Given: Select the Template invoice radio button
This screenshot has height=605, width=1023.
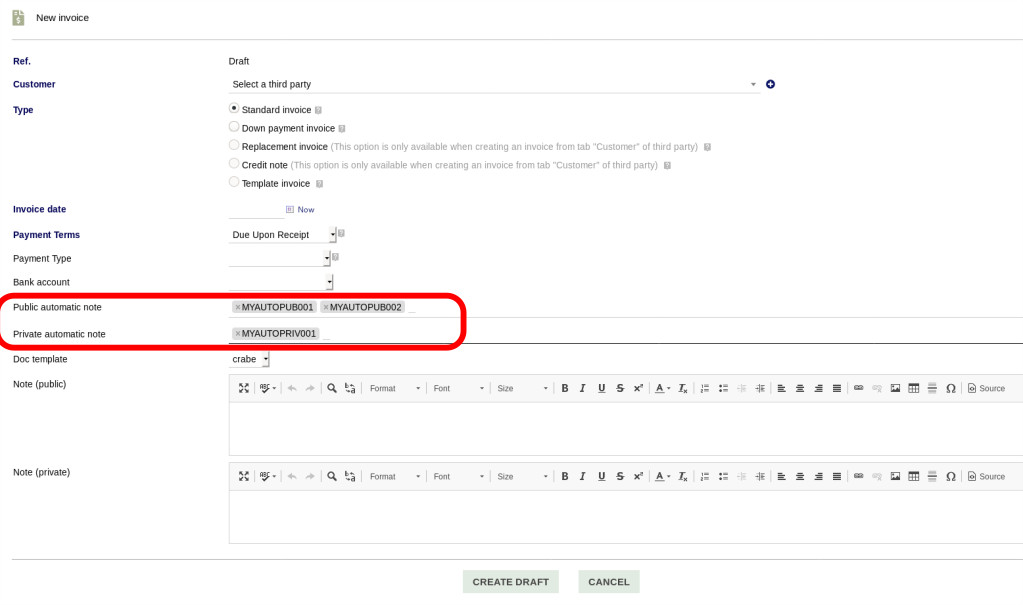Looking at the screenshot, I should (234, 183).
